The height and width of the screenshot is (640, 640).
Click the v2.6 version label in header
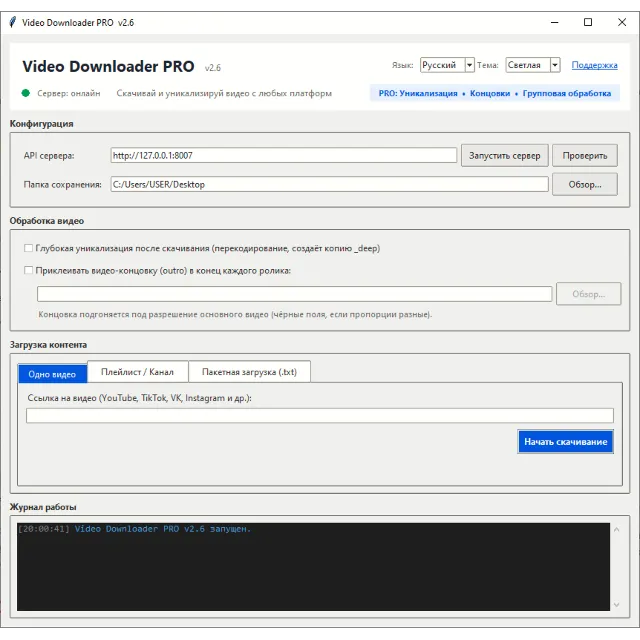click(x=213, y=68)
